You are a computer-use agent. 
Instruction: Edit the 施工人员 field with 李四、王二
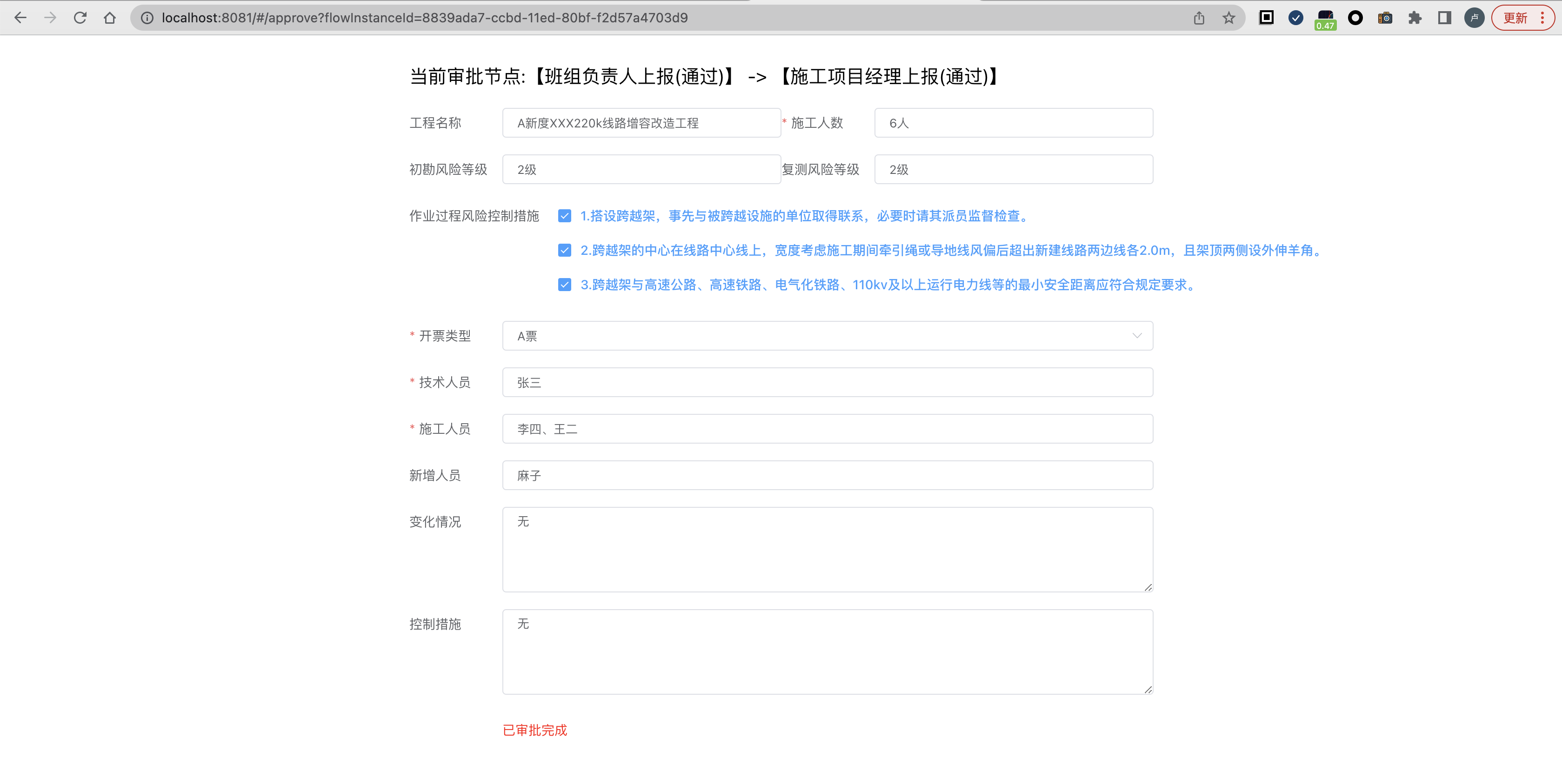point(828,429)
